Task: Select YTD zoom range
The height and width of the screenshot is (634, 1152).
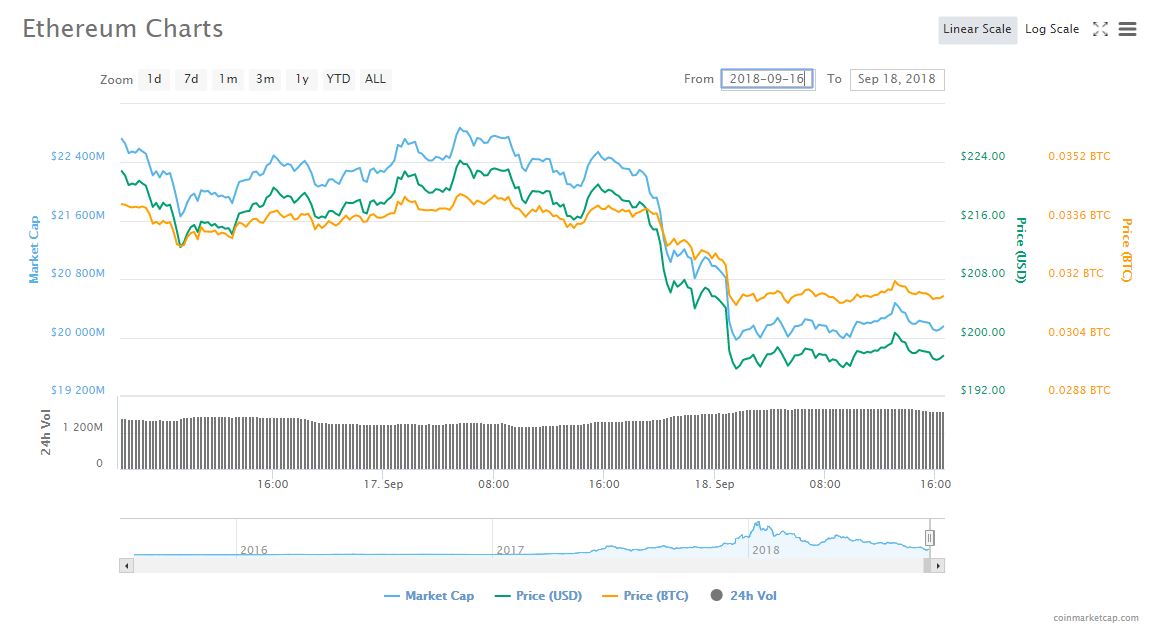Action: 339,79
